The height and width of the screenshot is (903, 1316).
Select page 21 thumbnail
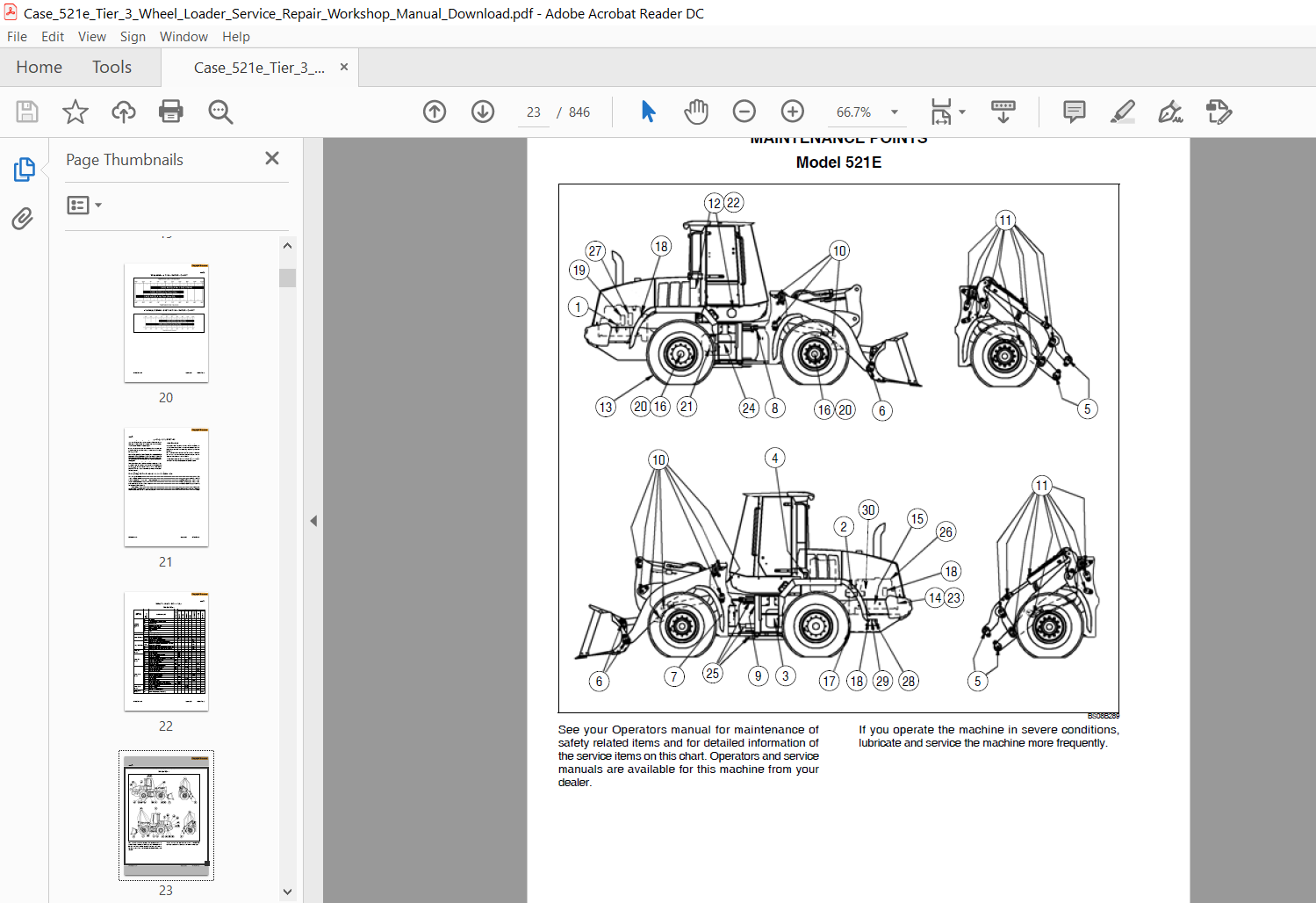(x=166, y=487)
